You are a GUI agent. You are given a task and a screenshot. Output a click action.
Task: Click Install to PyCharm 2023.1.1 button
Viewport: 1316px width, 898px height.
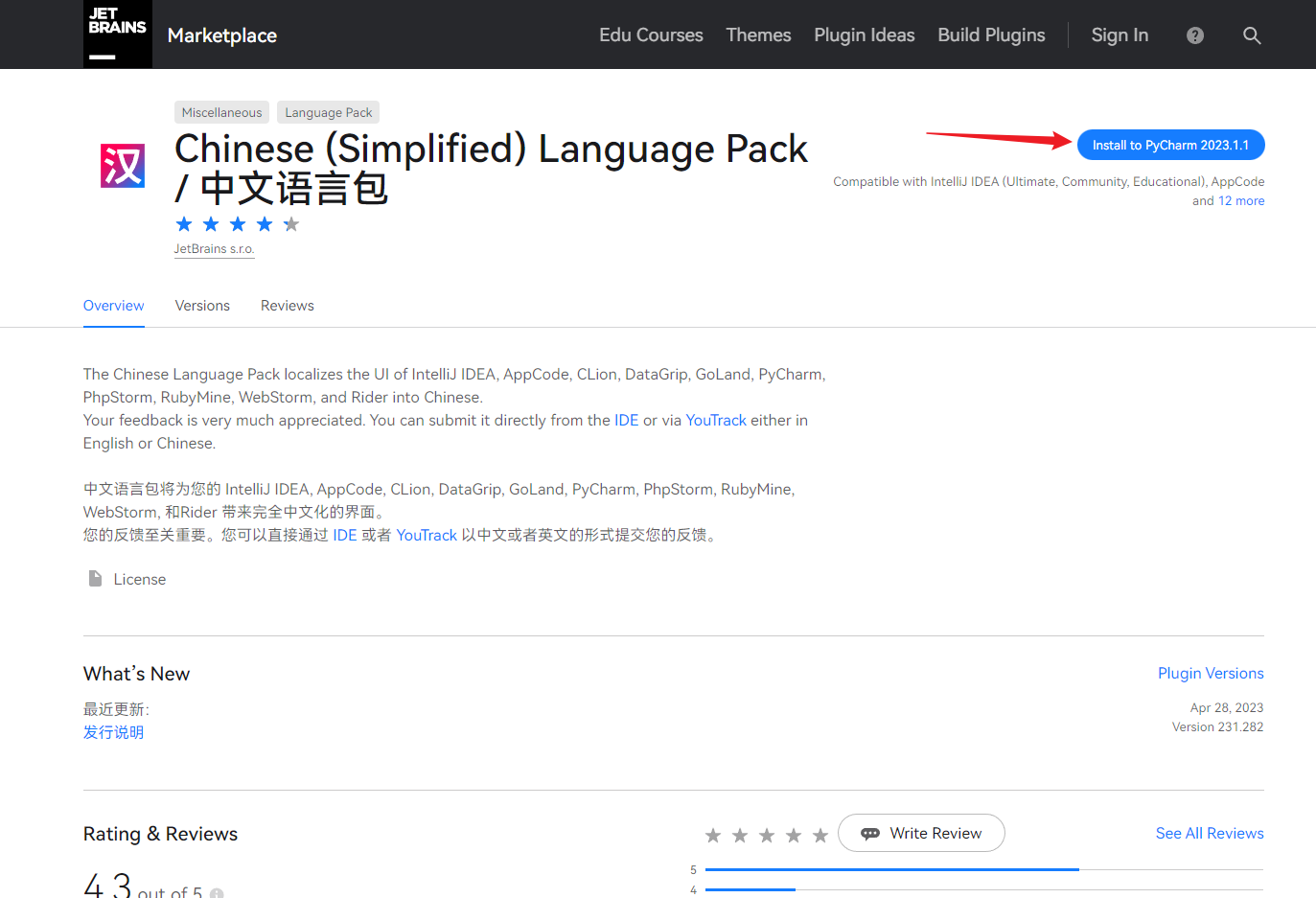tap(1170, 145)
